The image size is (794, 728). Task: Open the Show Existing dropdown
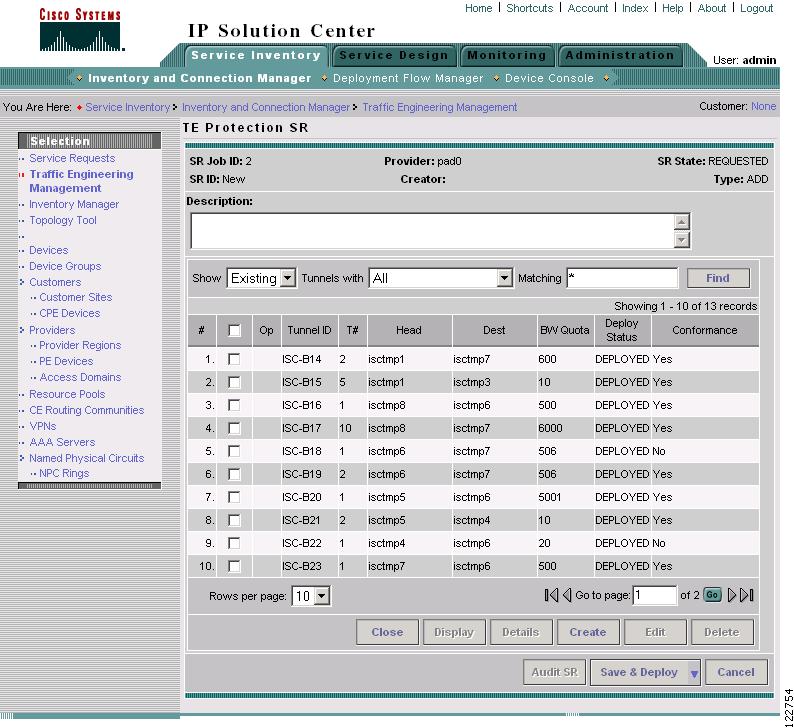point(261,278)
